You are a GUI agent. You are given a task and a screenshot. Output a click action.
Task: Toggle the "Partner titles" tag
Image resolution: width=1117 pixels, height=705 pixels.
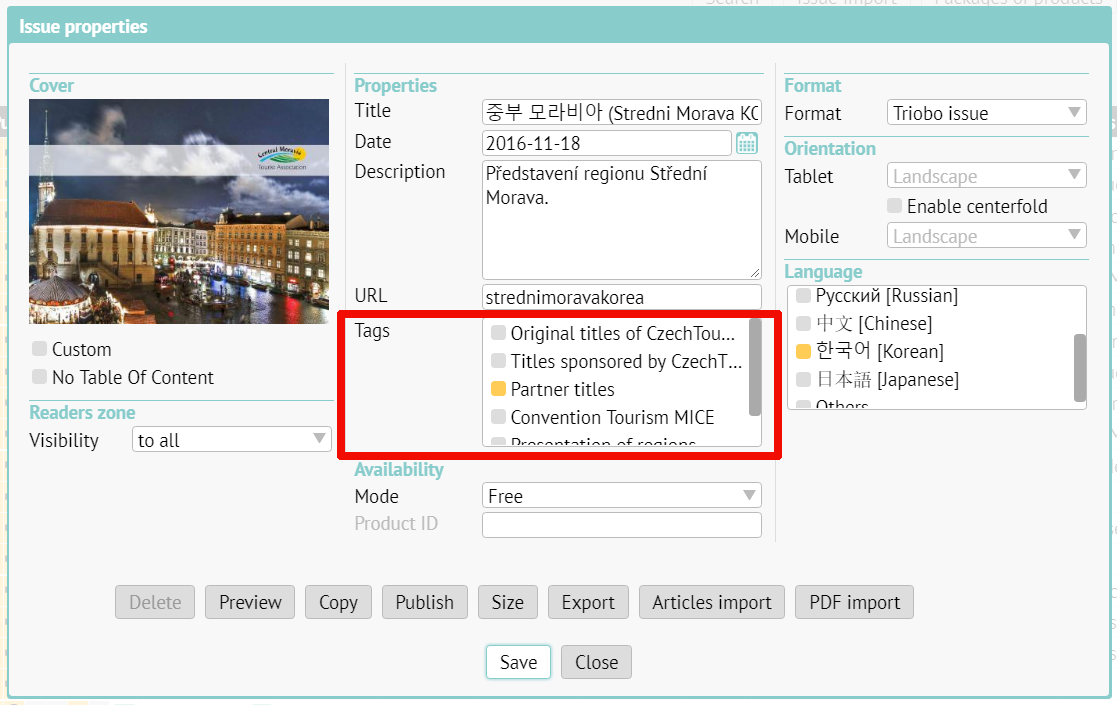(x=496, y=390)
